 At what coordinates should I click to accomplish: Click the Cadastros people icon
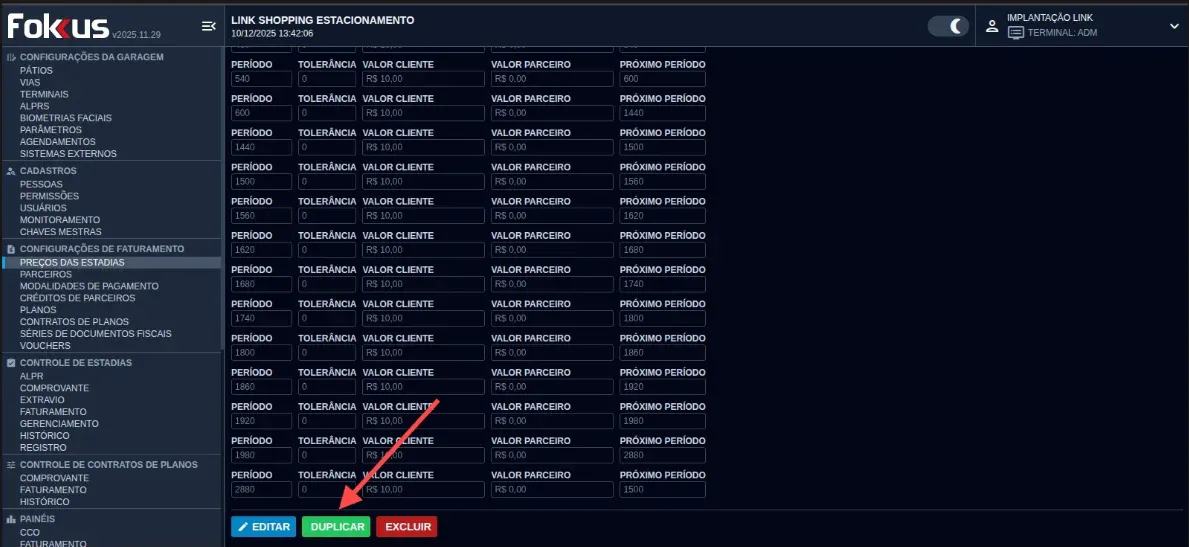coord(10,171)
